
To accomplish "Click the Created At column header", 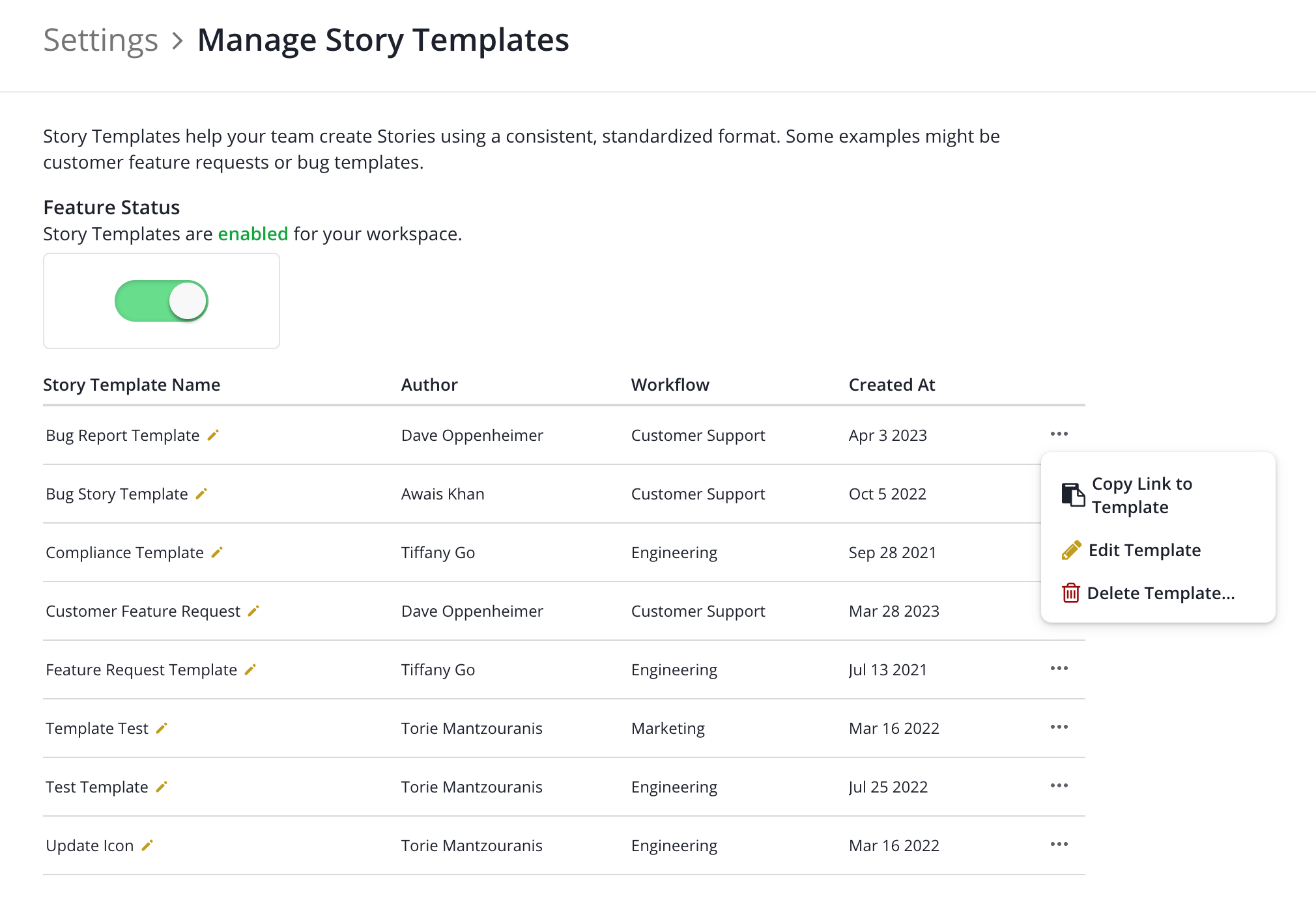I will (891, 385).
